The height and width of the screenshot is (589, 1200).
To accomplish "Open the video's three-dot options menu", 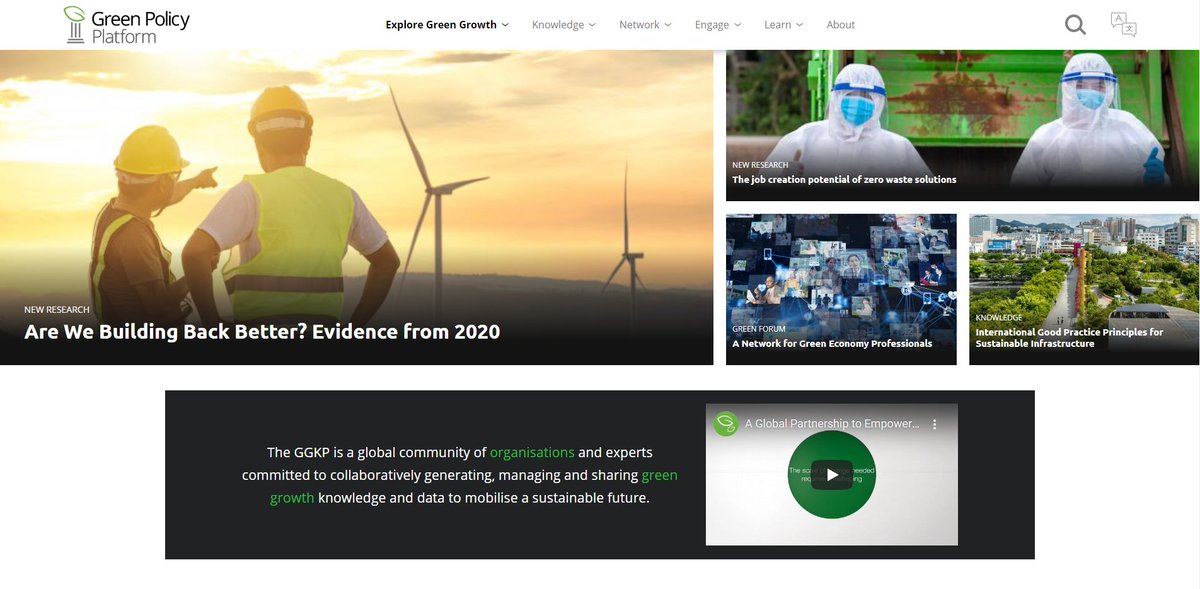I will coord(935,424).
